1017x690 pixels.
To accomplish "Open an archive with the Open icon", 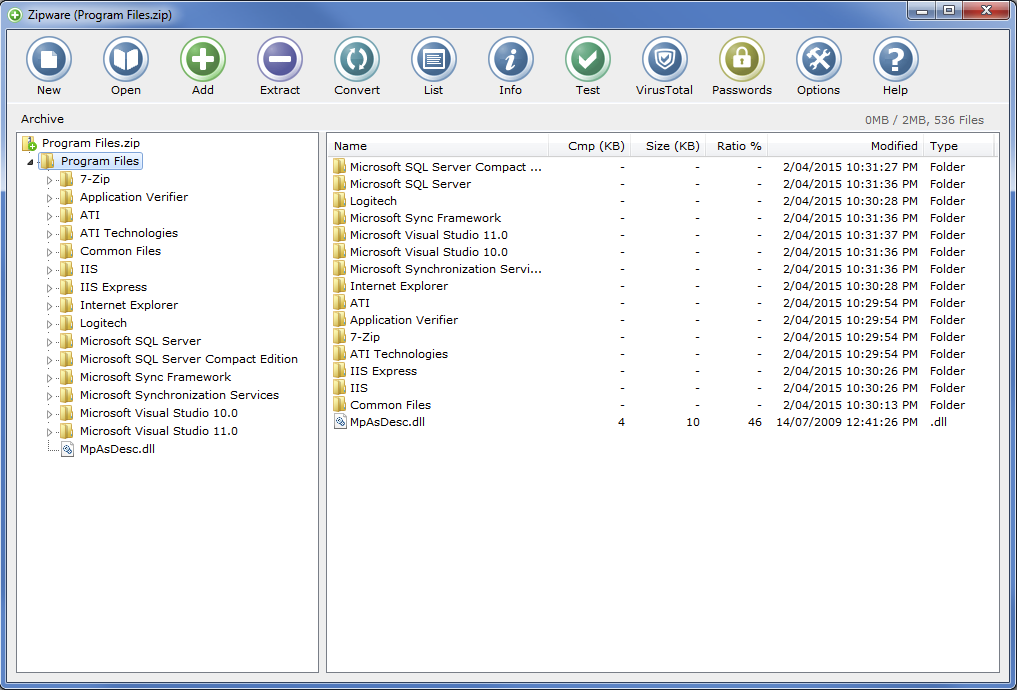I will [x=126, y=60].
